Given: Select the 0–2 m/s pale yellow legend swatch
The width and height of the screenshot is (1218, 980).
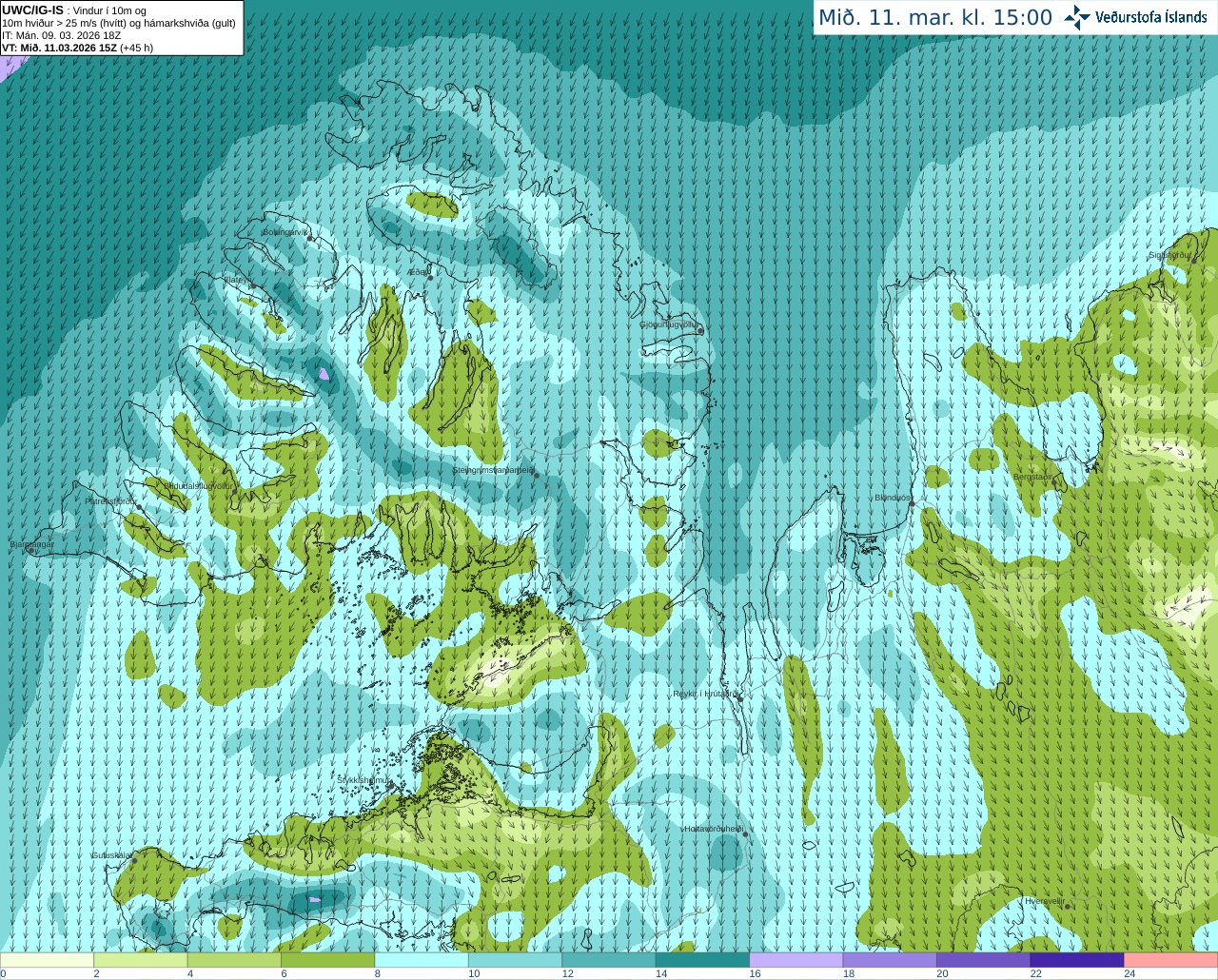Looking at the screenshot, I should tap(47, 960).
